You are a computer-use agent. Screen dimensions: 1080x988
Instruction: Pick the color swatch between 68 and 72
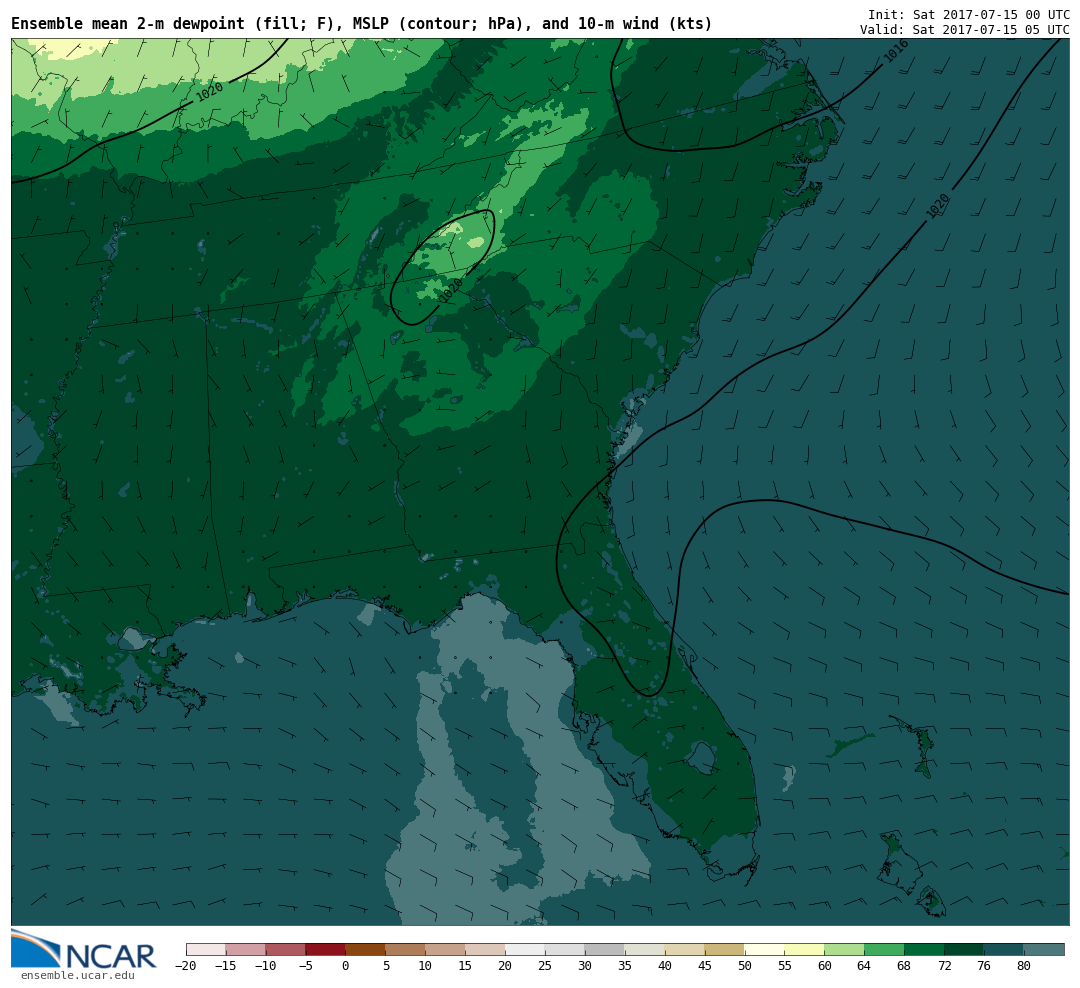click(924, 949)
